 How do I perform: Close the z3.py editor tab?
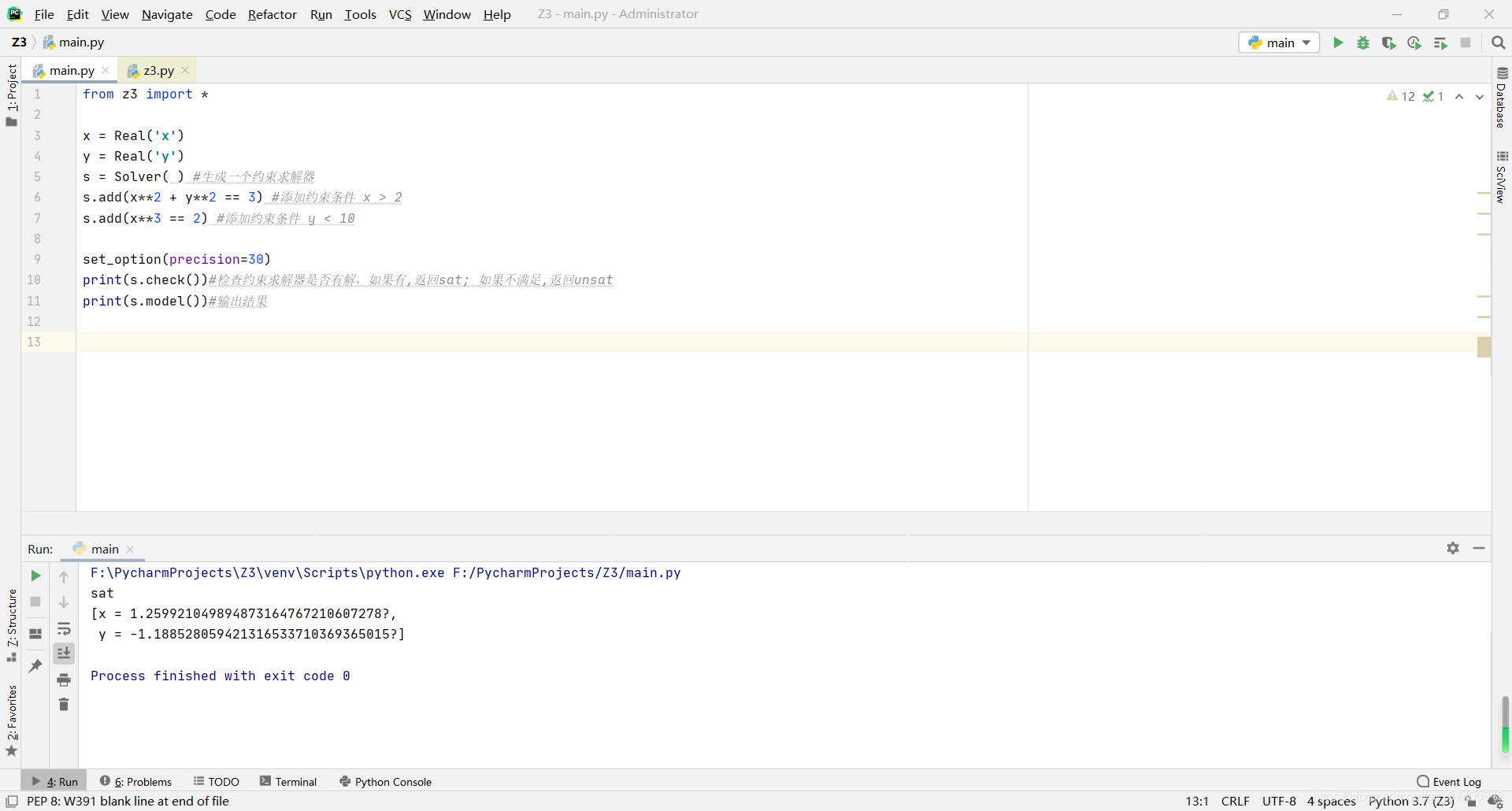(185, 70)
